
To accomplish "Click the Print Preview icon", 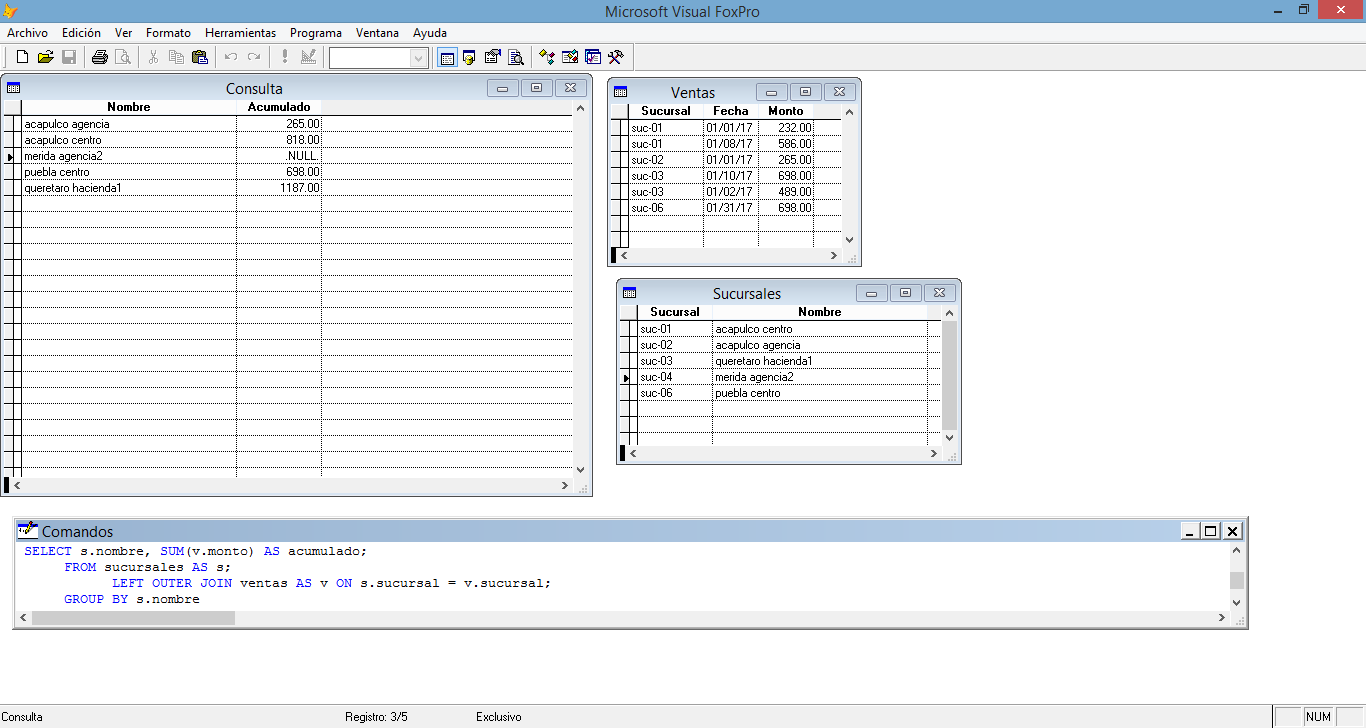I will [123, 58].
